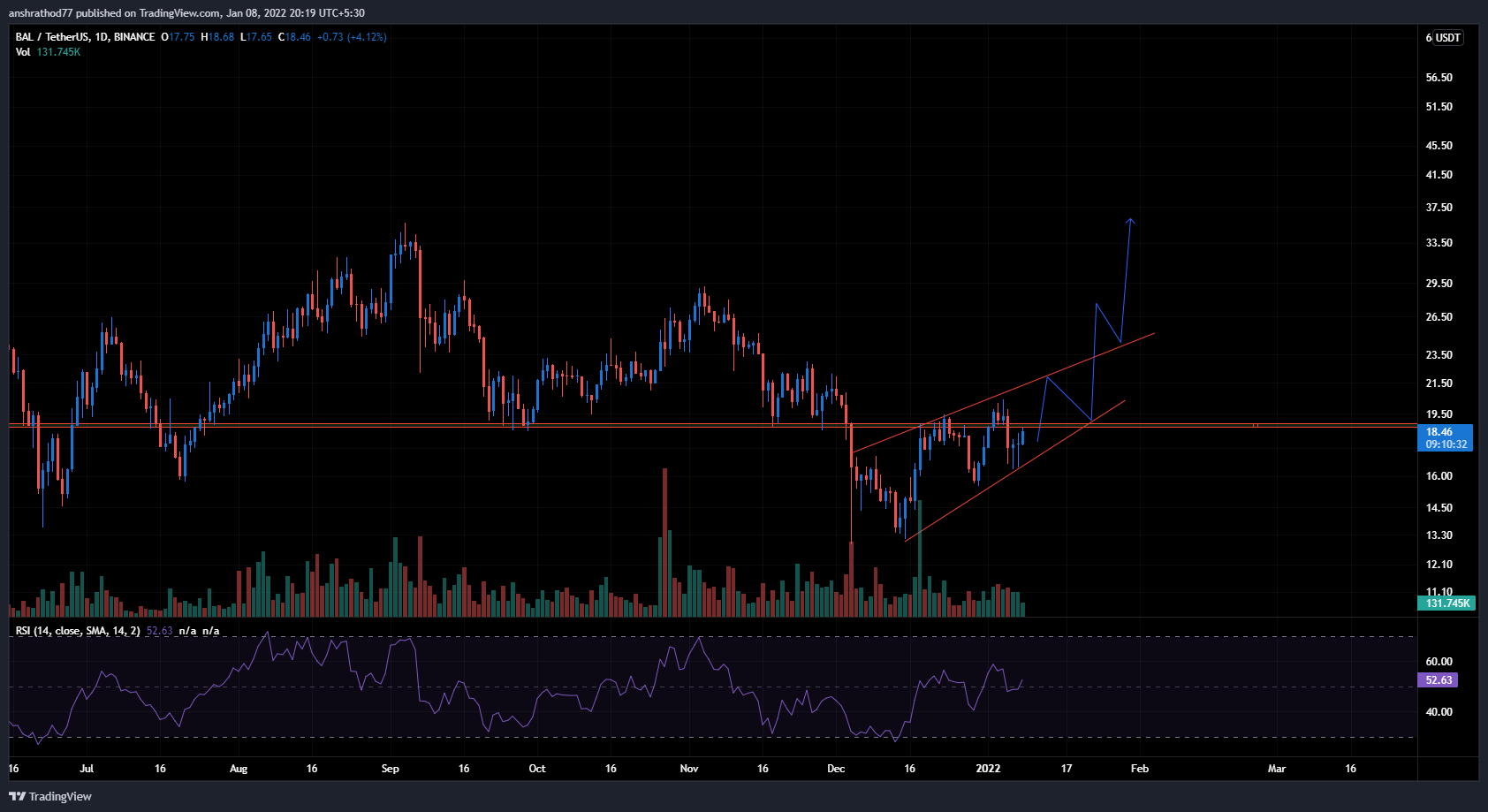Click the Sep label on time axis
Image resolution: width=1488 pixels, height=812 pixels.
click(x=391, y=769)
